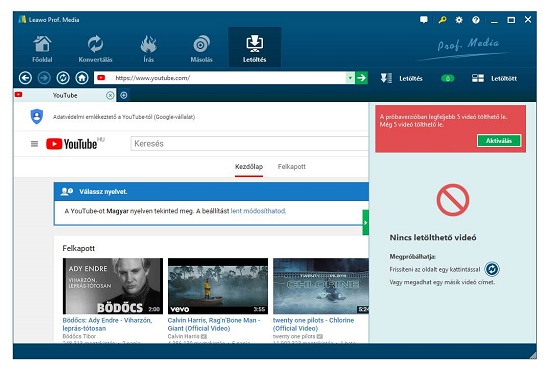Click the green download counter badge
The height and width of the screenshot is (373, 550).
pyautogui.click(x=447, y=78)
